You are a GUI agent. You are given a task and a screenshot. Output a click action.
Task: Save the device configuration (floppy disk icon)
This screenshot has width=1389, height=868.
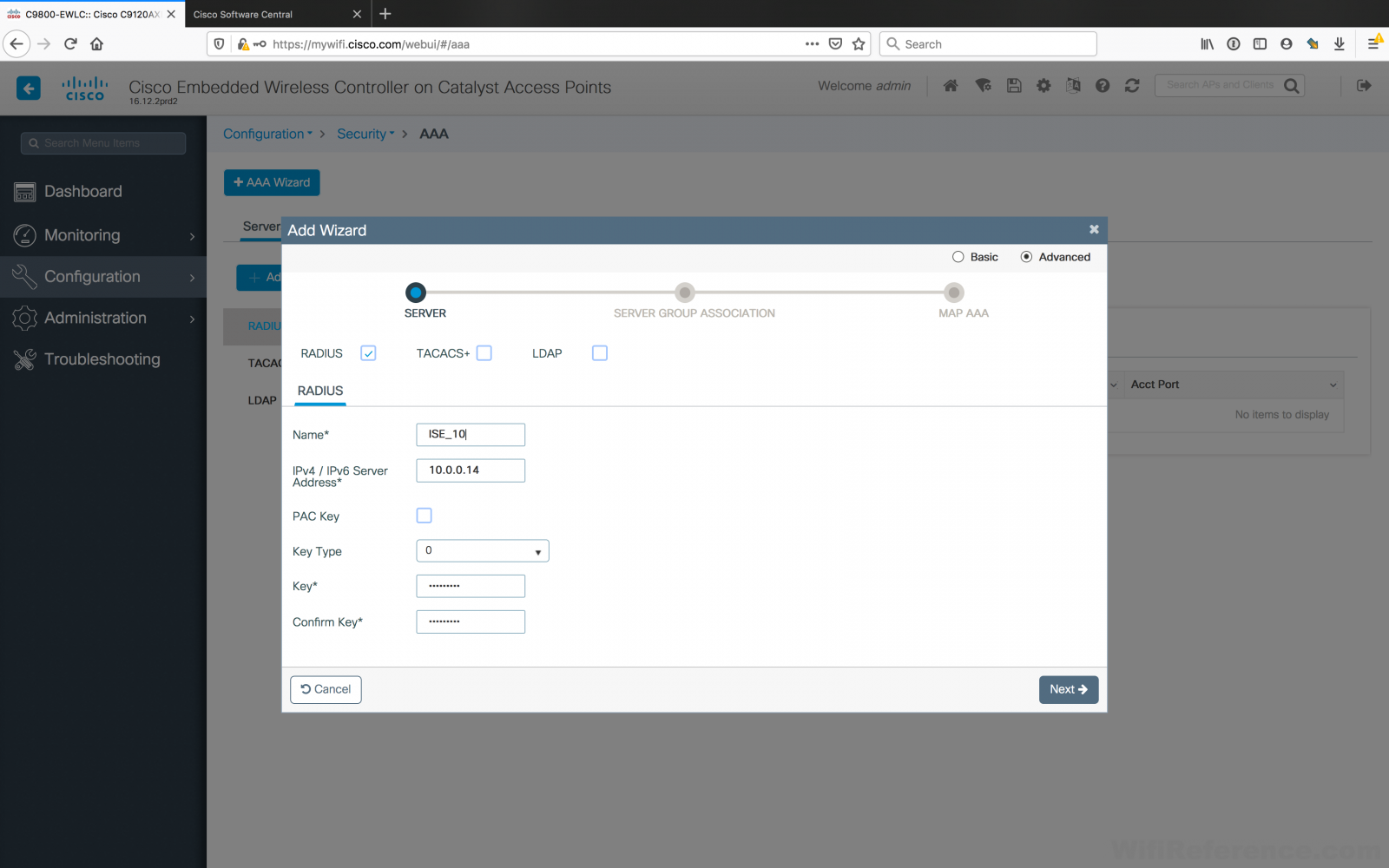click(x=1014, y=85)
